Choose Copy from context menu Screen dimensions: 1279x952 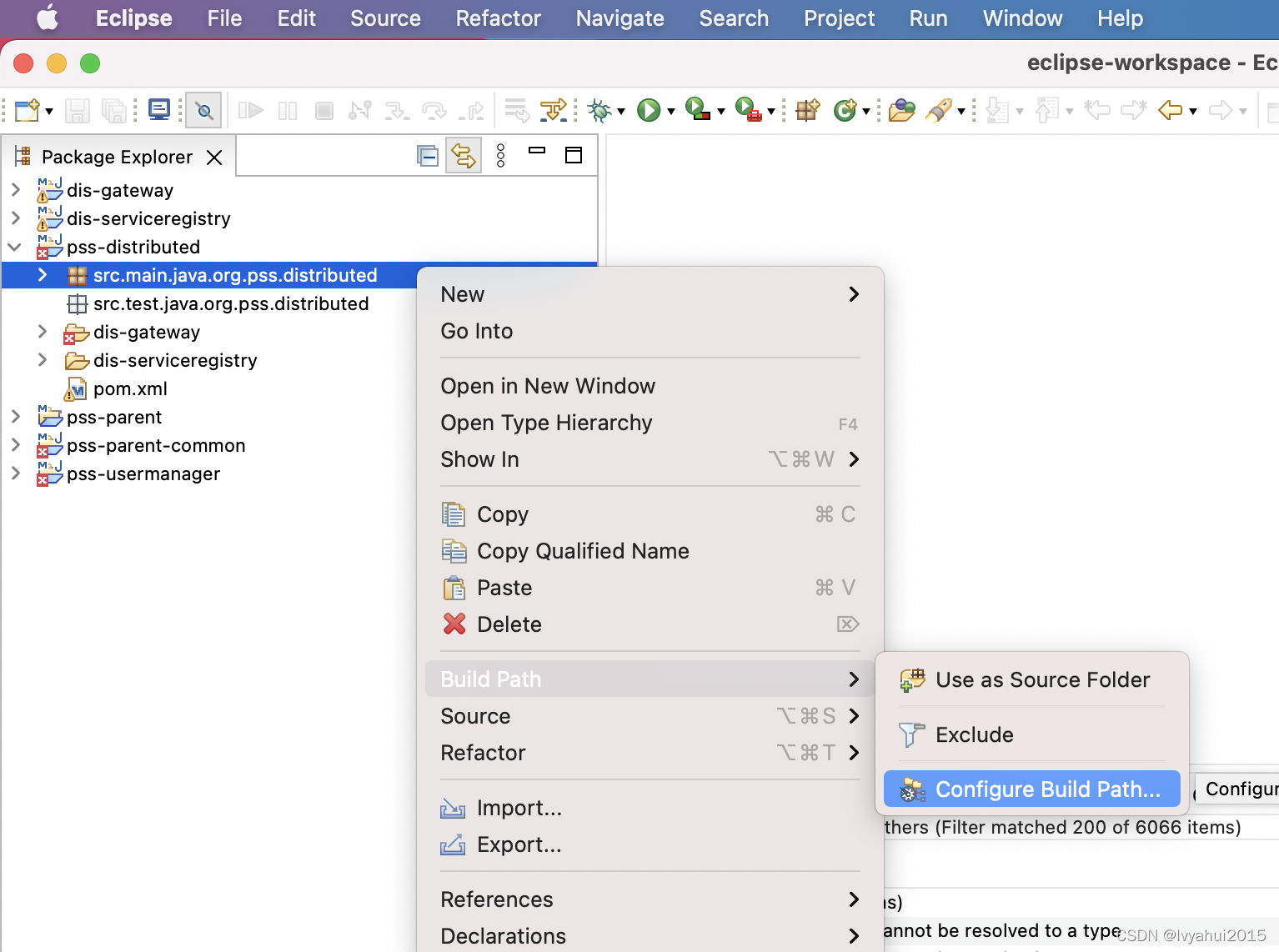[x=650, y=514]
